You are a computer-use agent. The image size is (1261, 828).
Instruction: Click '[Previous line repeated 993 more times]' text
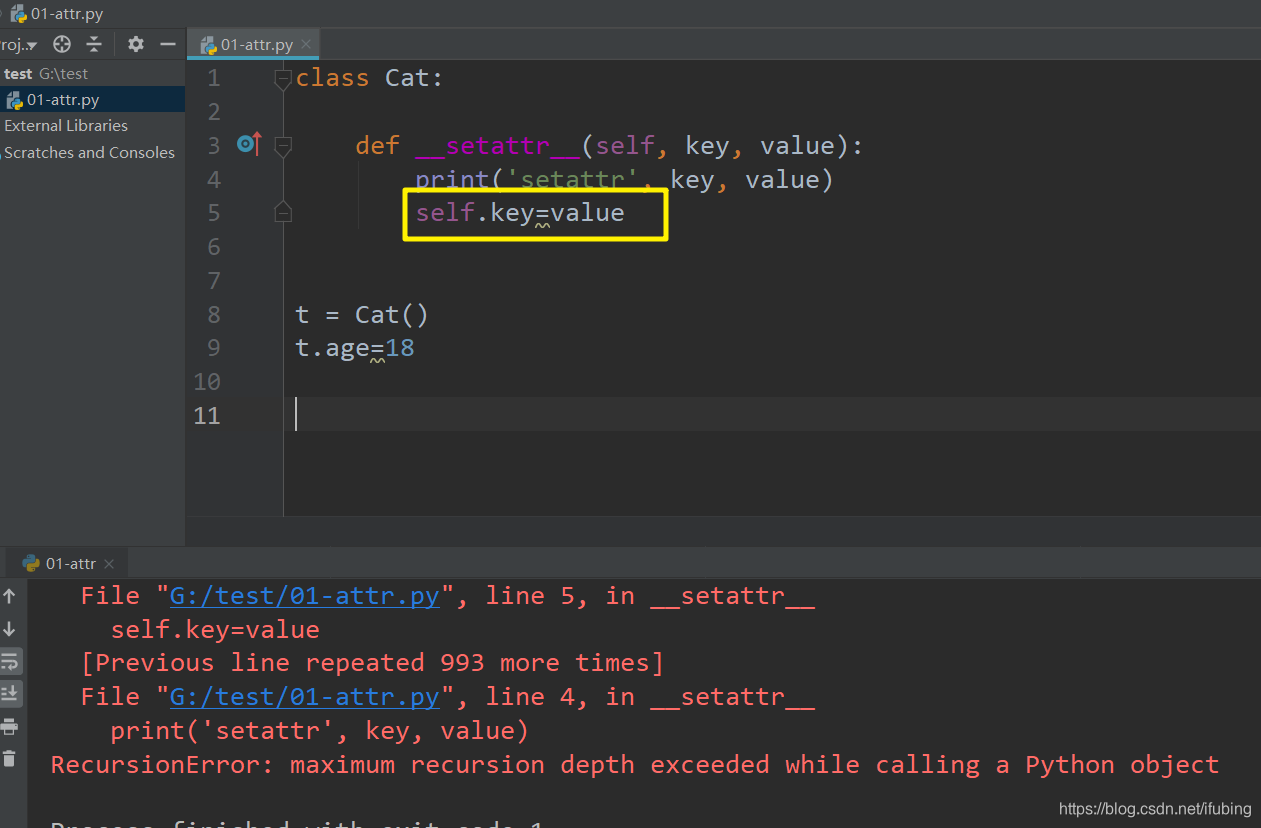click(373, 663)
